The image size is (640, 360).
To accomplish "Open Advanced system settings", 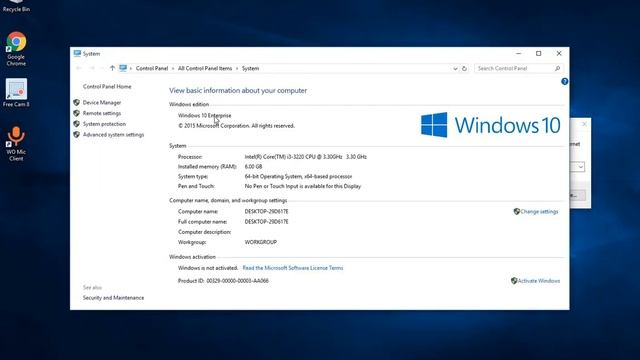I will 113,134.
